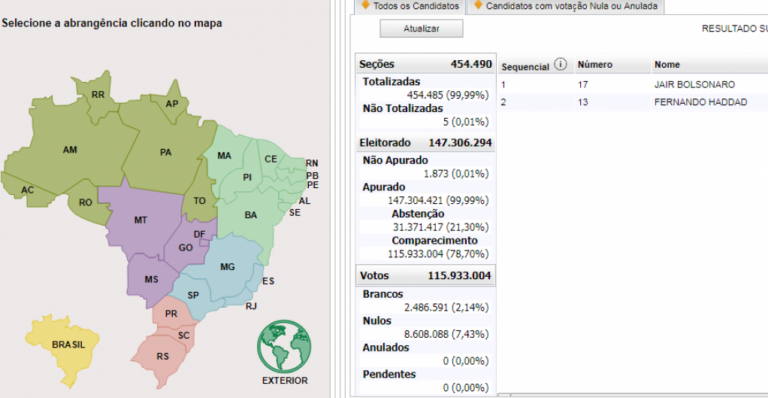Select Rio Grande do Sul (RS) on the map

pyautogui.click(x=163, y=356)
